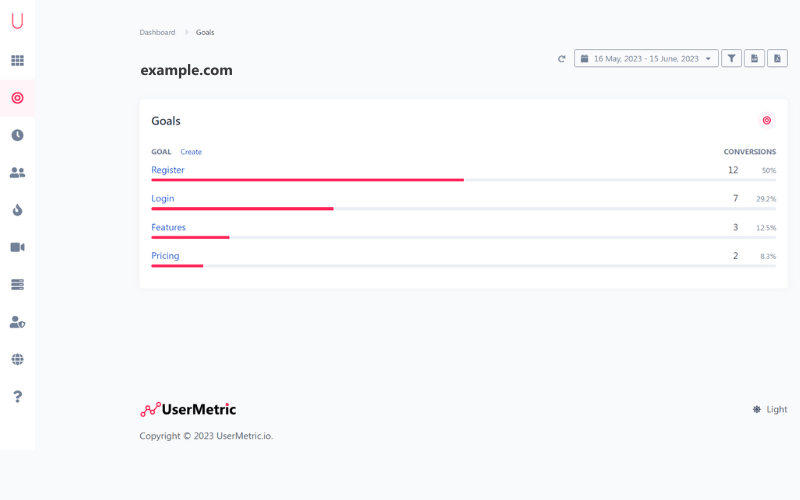This screenshot has width=800, height=500.
Task: Click the U logo in the sidebar
Action: point(17,21)
